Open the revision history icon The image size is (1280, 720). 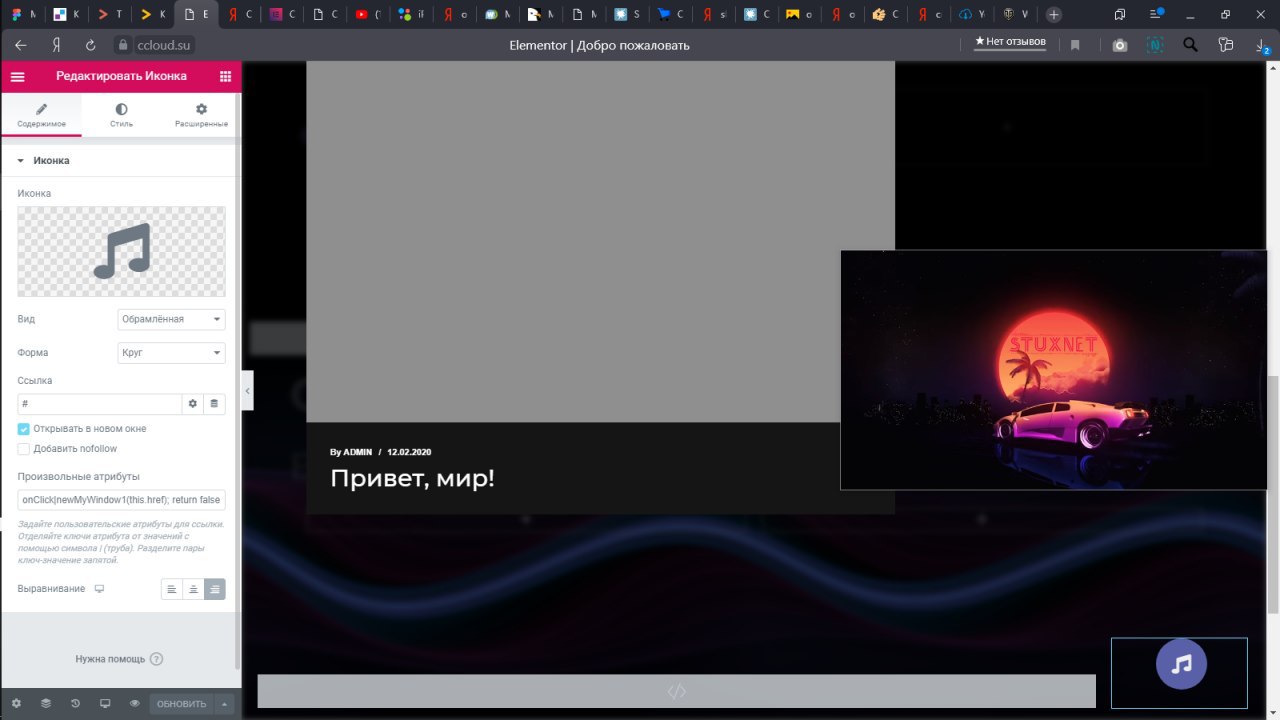coord(75,704)
